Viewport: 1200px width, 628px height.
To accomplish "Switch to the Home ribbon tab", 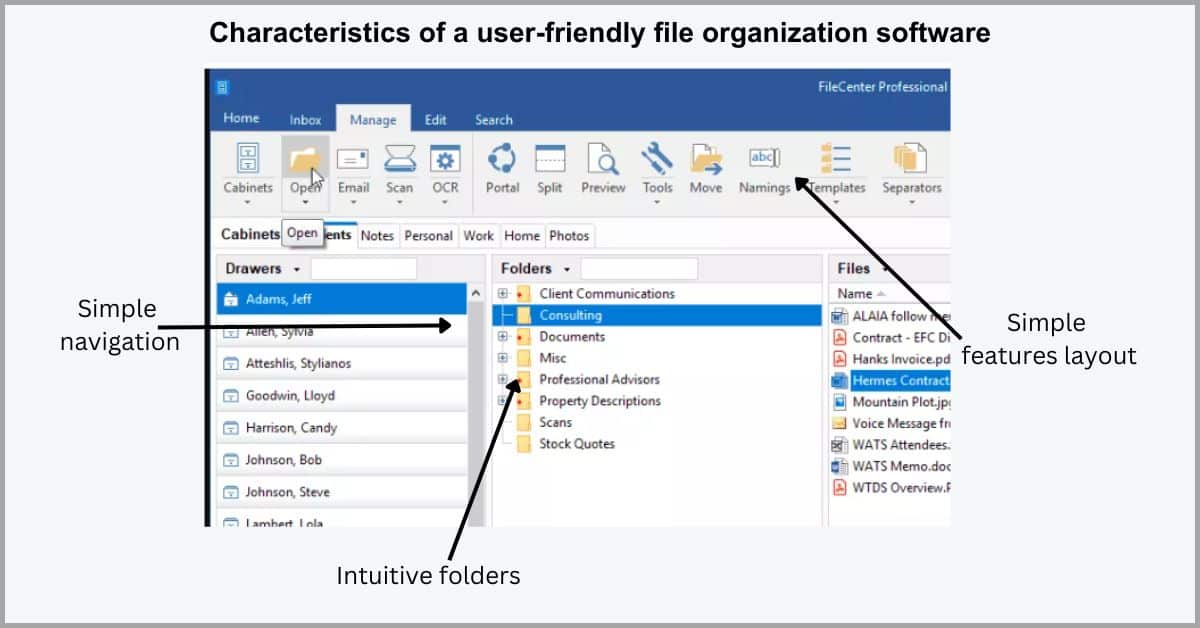I will (x=241, y=118).
